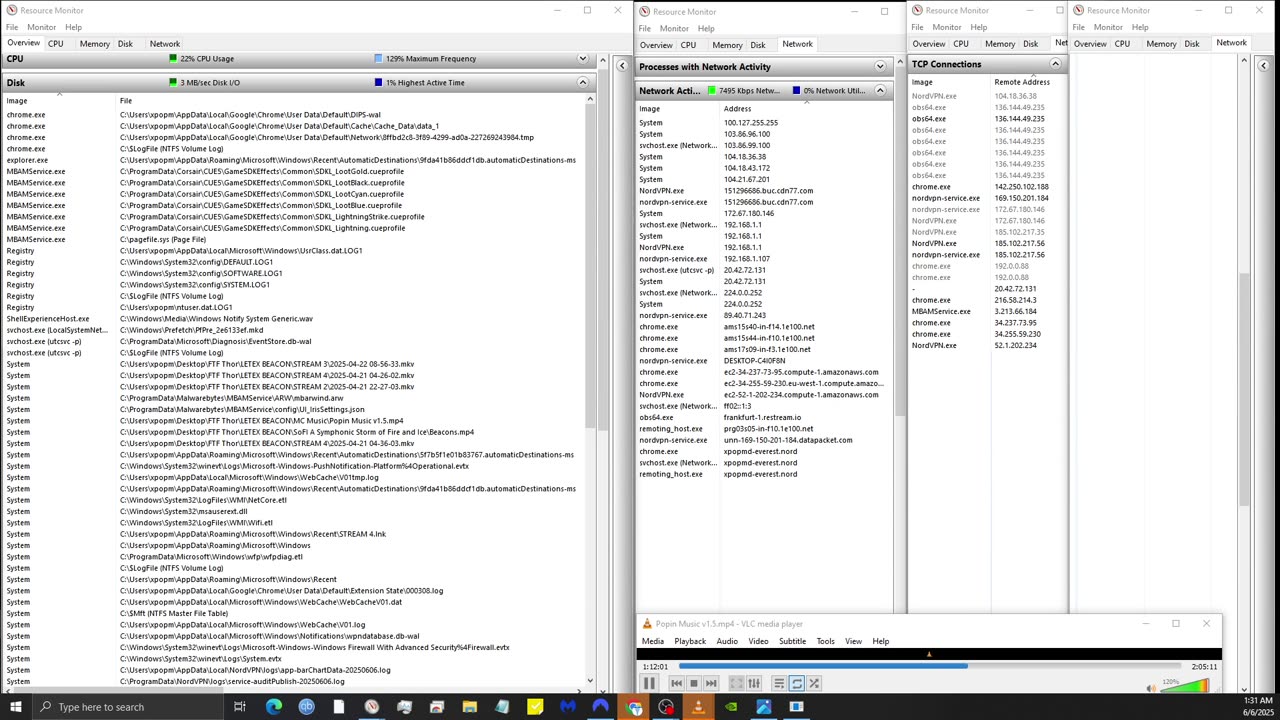Open Help menu in TCP Connections window
The image size is (1280, 720).
point(978,27)
